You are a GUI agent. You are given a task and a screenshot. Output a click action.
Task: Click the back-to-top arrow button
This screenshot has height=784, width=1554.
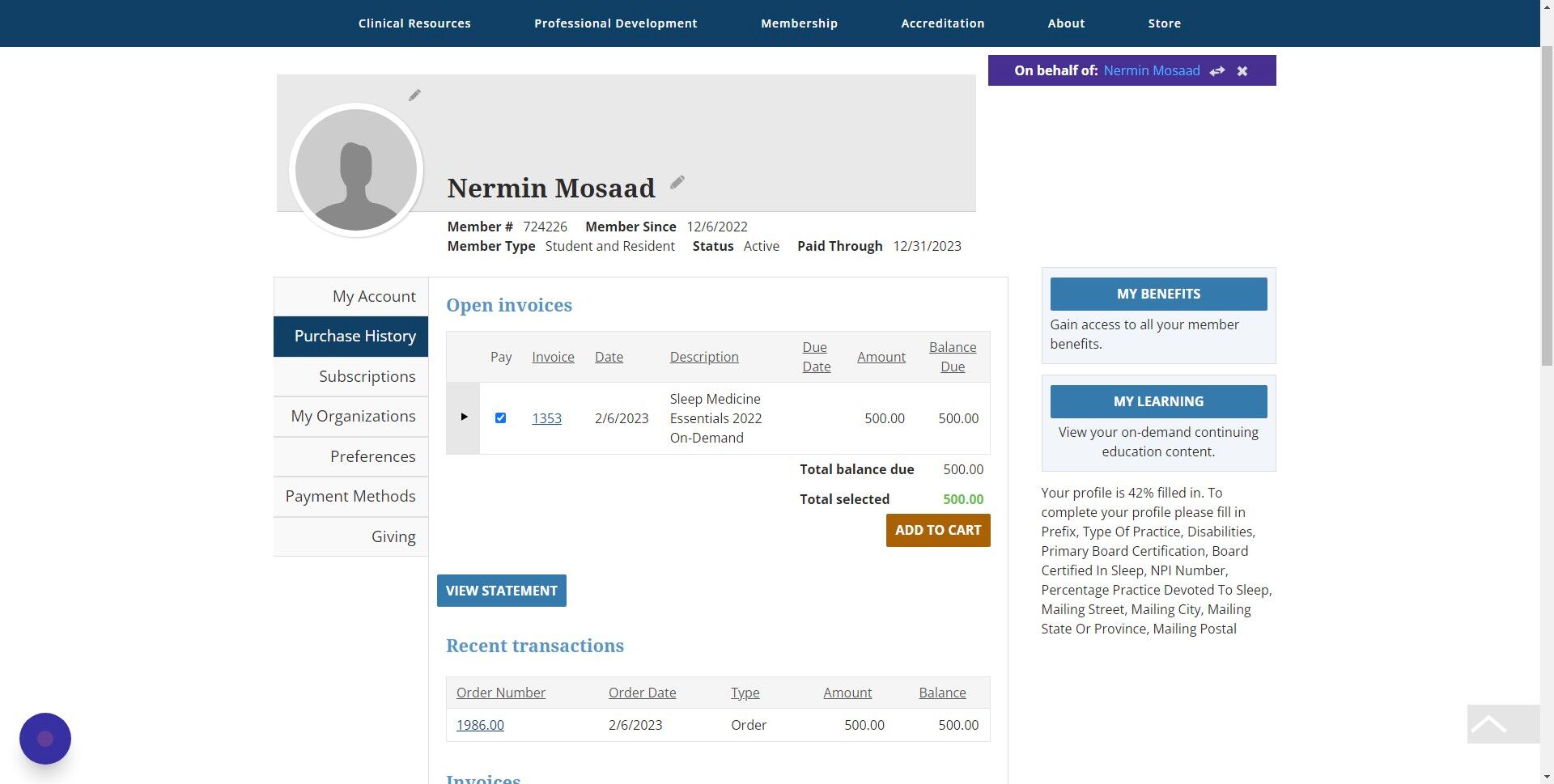[x=1503, y=724]
